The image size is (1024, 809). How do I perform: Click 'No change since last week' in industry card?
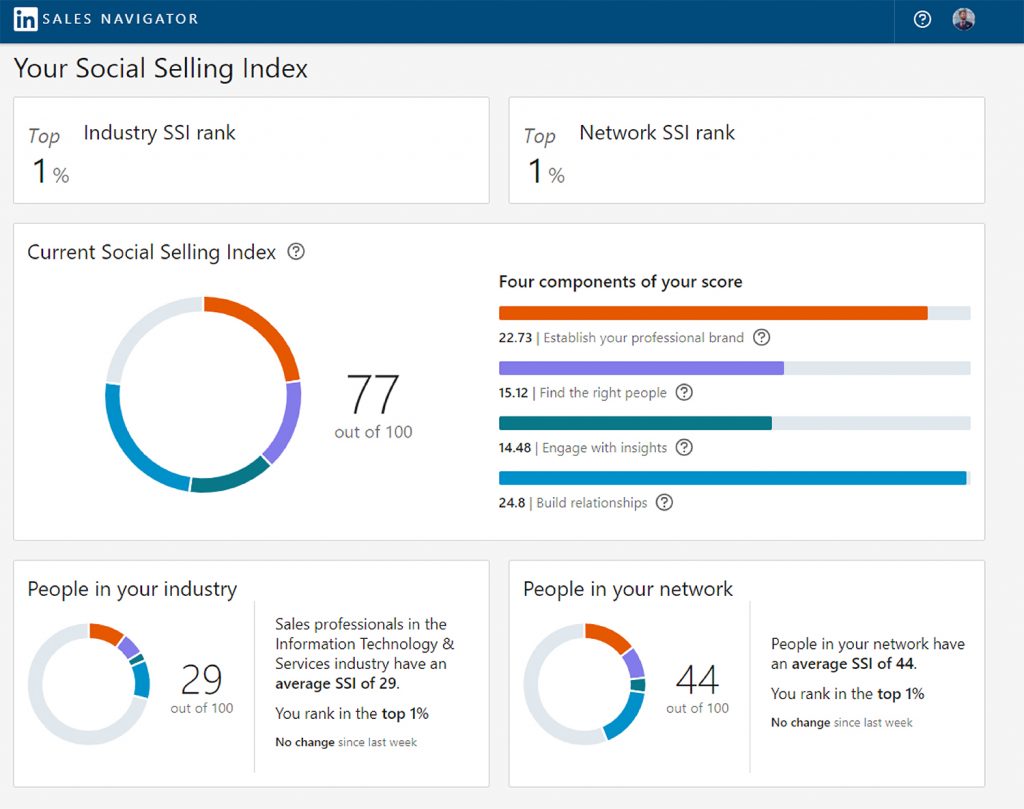[346, 742]
